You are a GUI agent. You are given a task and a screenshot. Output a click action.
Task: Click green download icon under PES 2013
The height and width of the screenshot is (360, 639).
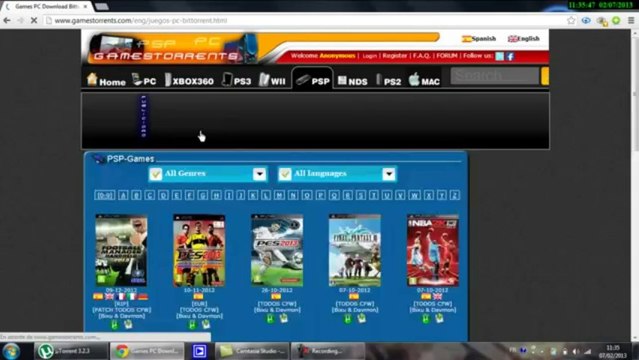pyautogui.click(x=270, y=318)
